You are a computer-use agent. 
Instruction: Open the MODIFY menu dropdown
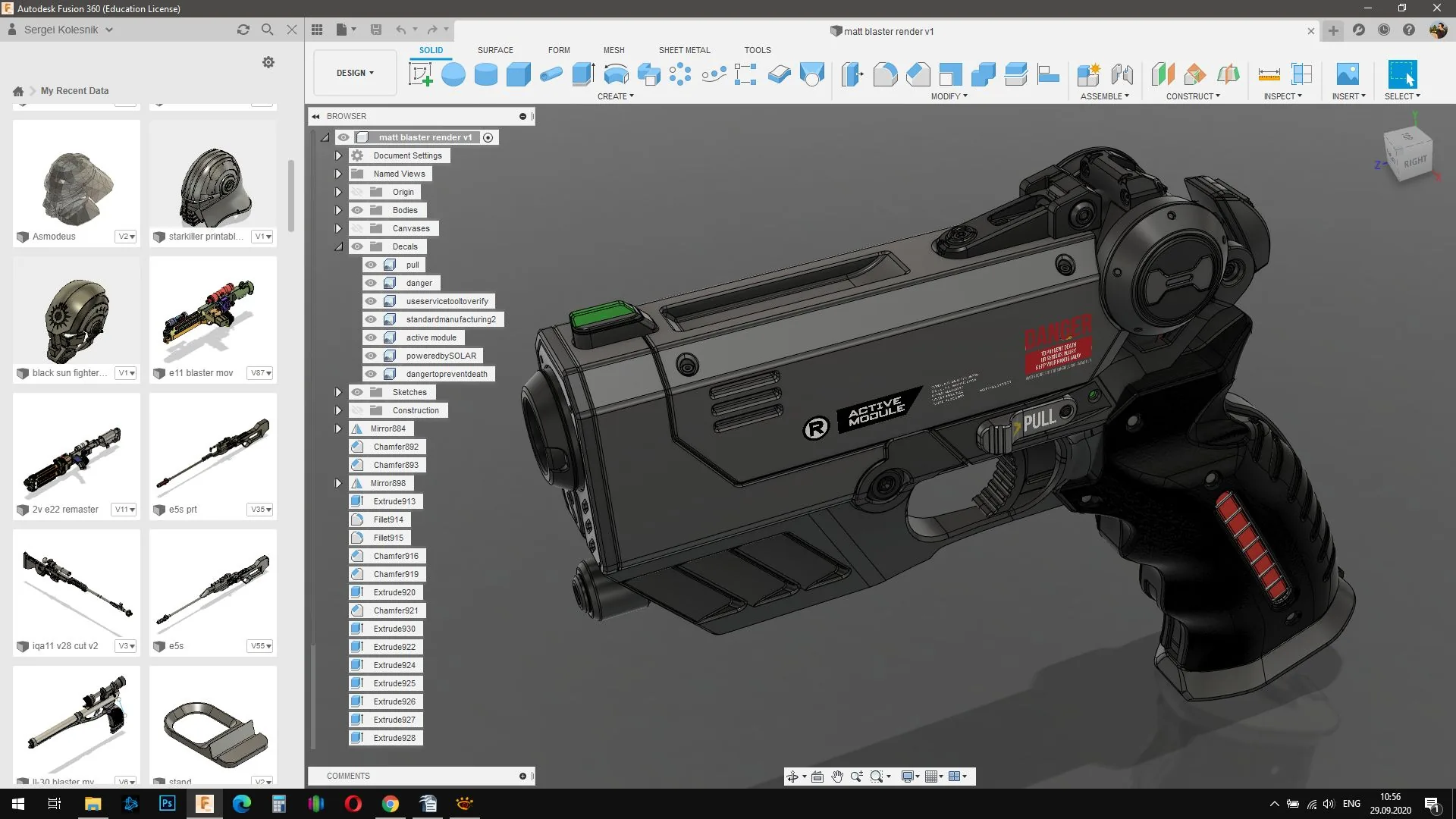[x=949, y=96]
